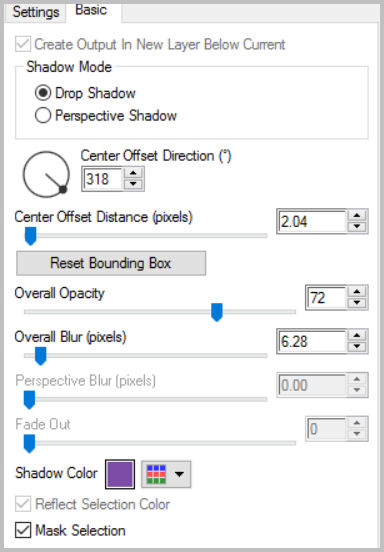Click the purple Shadow Color swatch
Screen dimensions: 384x552
click(120, 474)
